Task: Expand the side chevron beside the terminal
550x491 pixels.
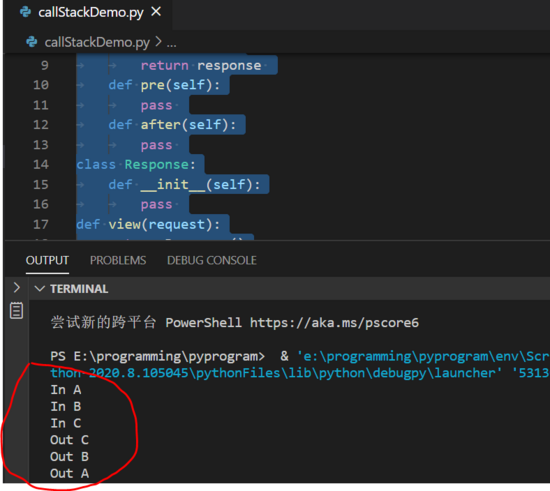Action: 16,288
